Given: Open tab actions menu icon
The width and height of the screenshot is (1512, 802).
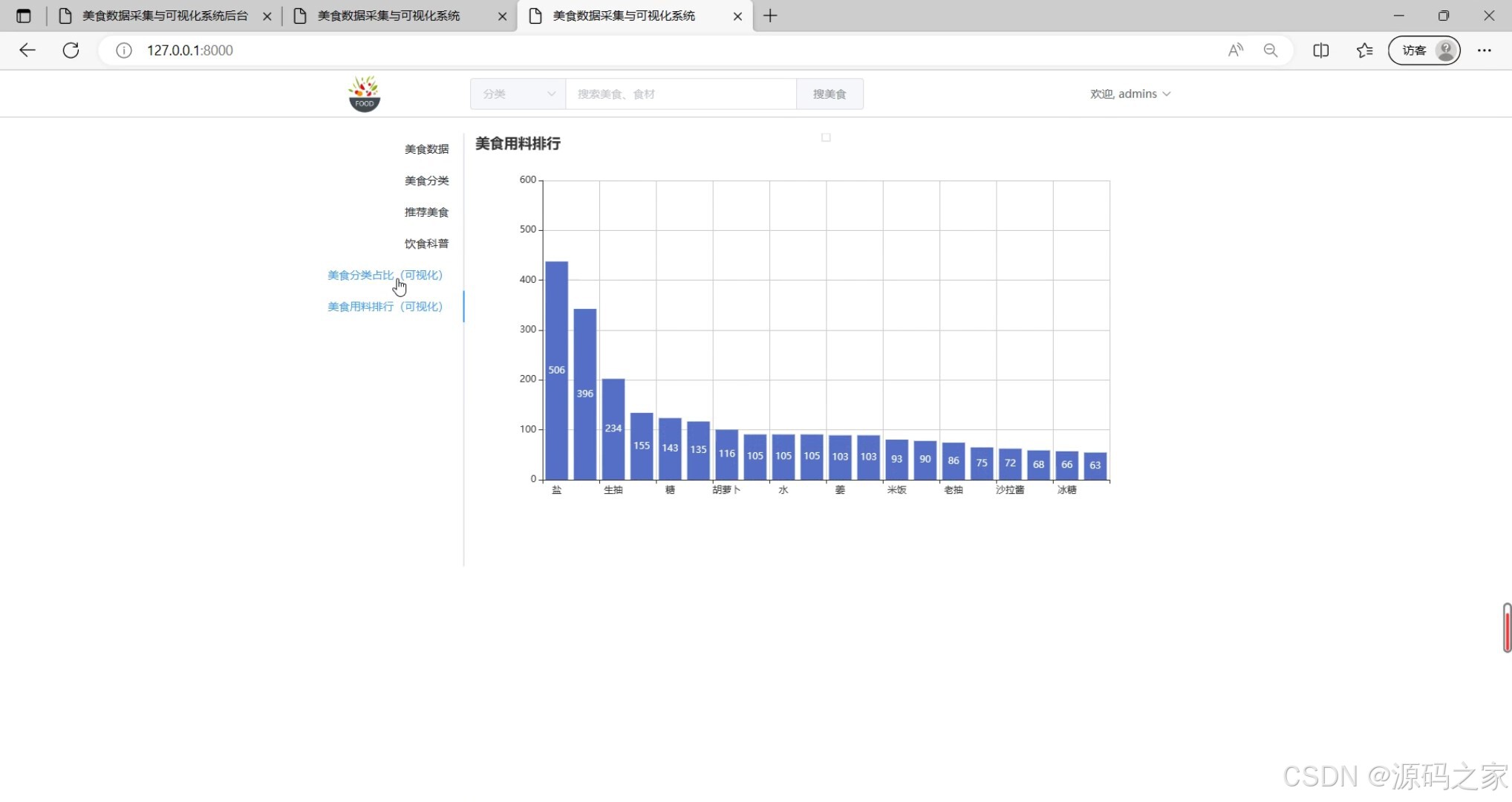Looking at the screenshot, I should pos(24,16).
